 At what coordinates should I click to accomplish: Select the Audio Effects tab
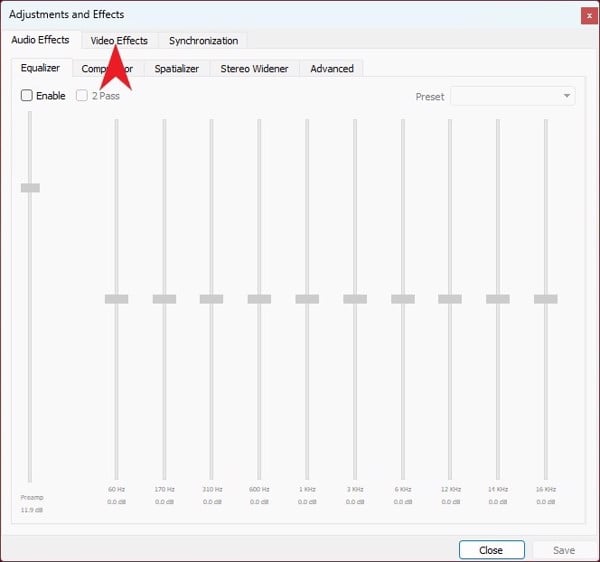(40, 40)
